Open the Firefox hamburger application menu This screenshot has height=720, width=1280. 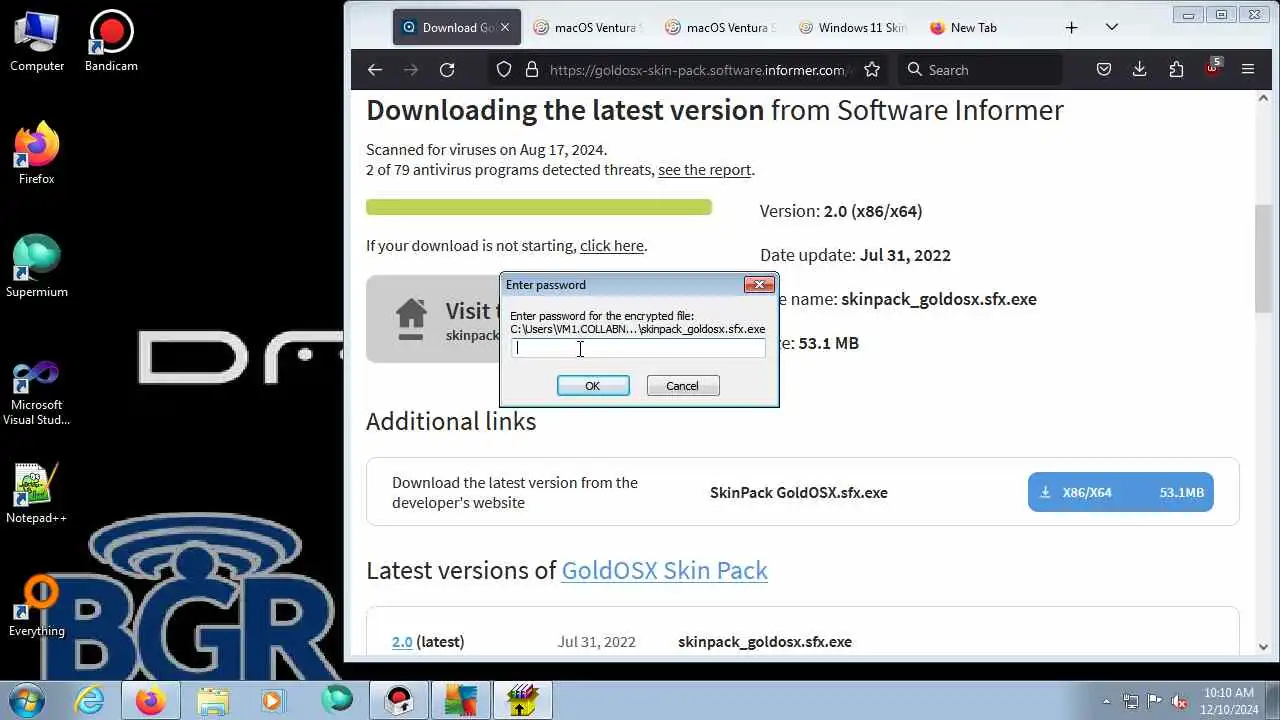(1247, 70)
